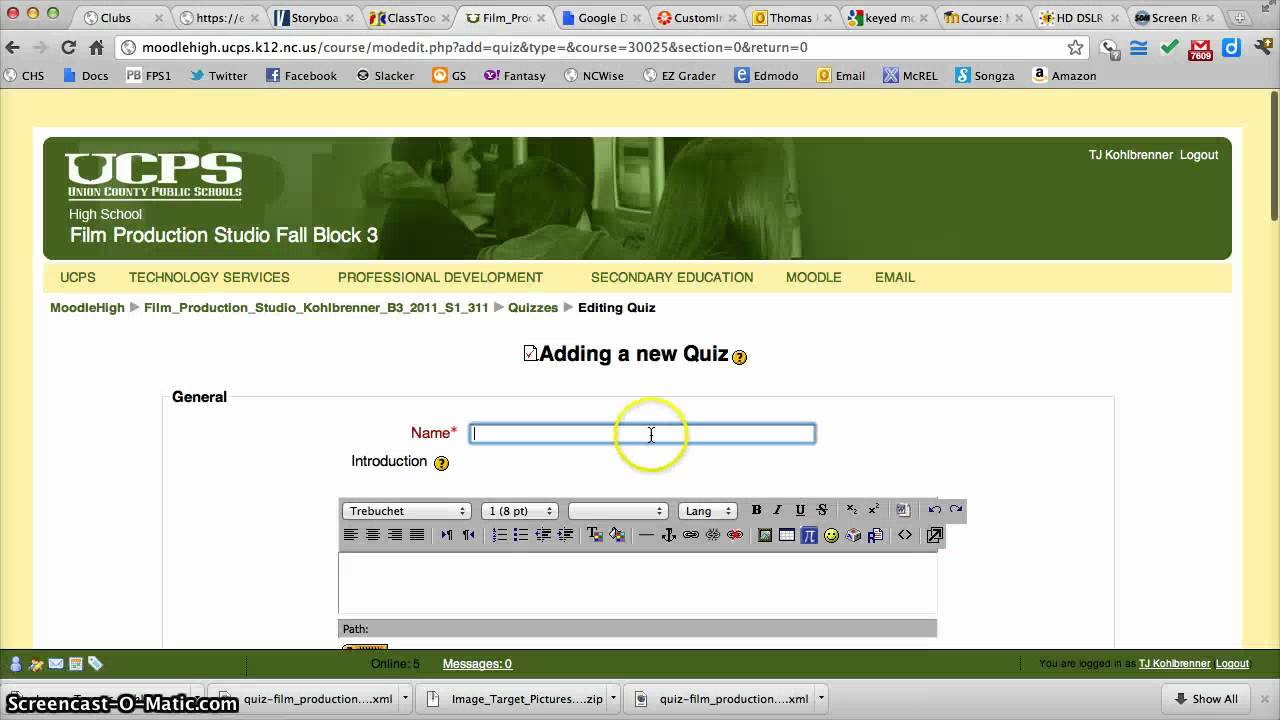The width and height of the screenshot is (1280, 720).
Task: Open the Lang language dropdown
Action: (708, 511)
